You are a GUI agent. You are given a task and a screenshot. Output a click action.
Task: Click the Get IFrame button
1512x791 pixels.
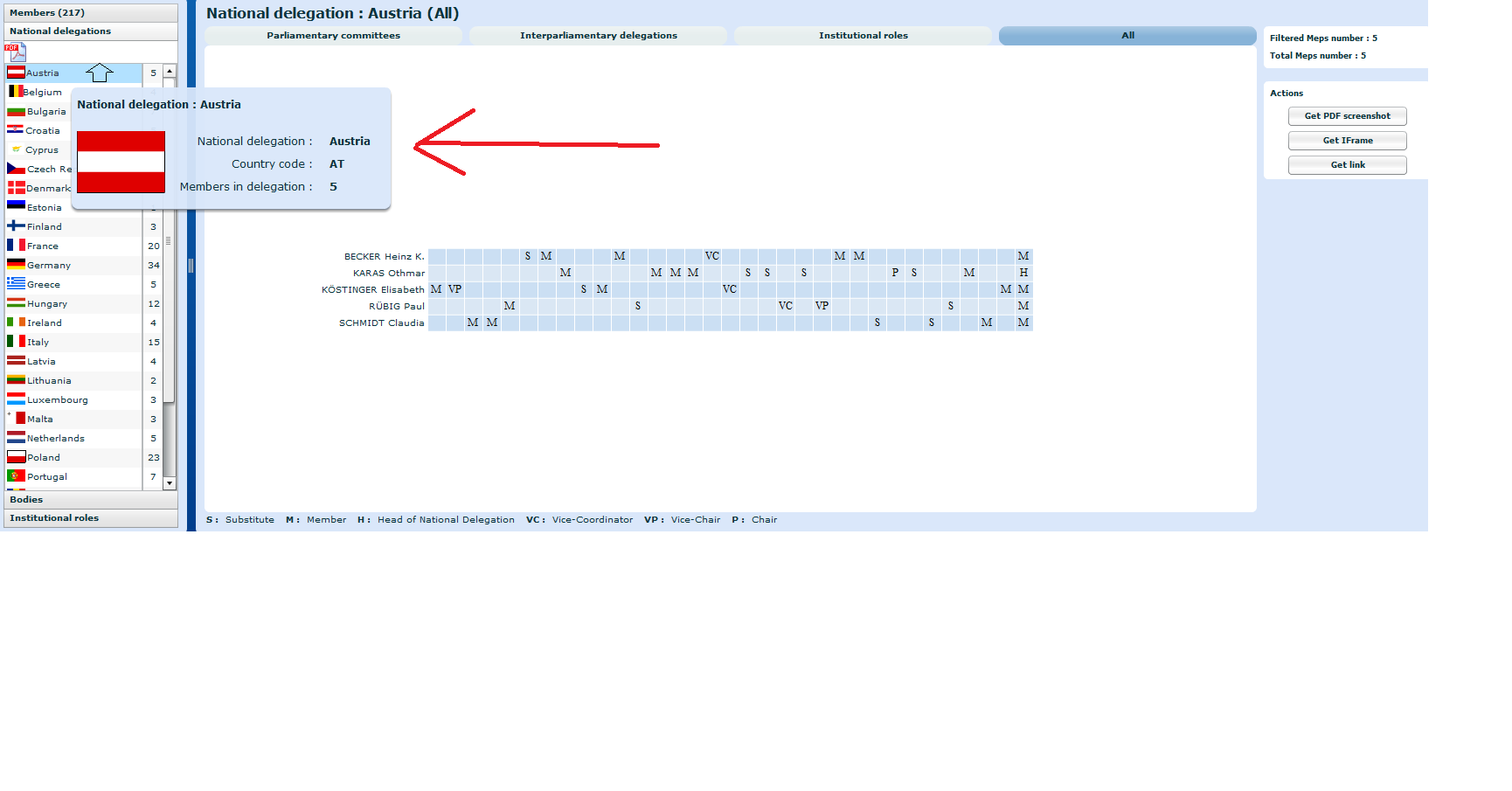click(x=1347, y=141)
